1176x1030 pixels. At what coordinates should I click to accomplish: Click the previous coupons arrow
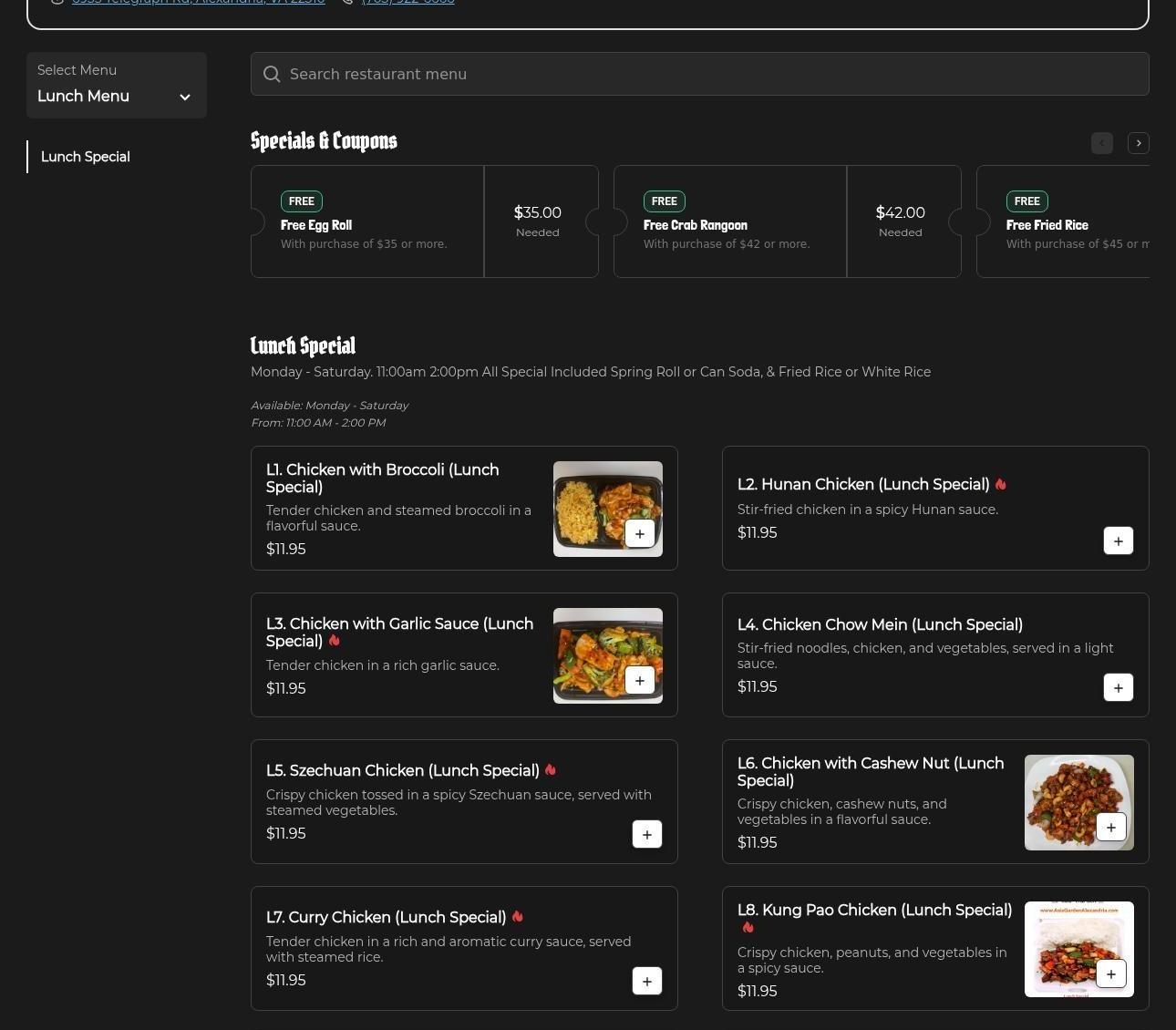point(1101,143)
